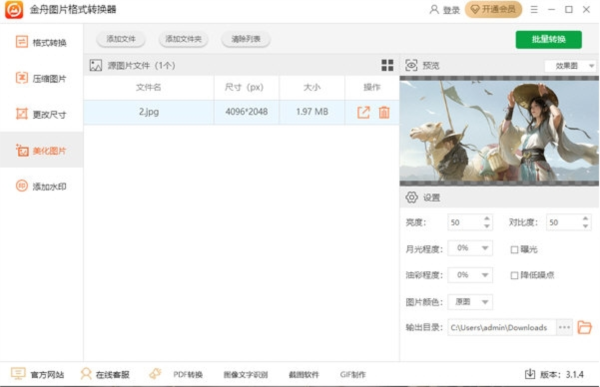This screenshot has height=387, width=600.
Task: Open the 效果图 preview mode dropdown
Action: point(570,66)
